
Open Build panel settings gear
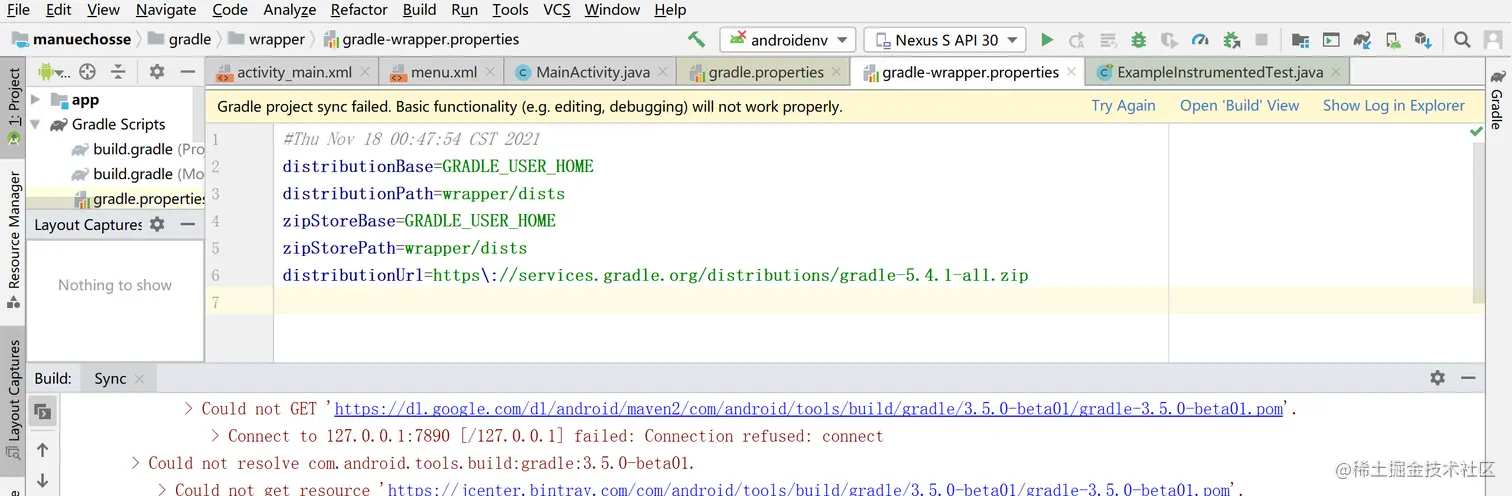pyautogui.click(x=1437, y=378)
